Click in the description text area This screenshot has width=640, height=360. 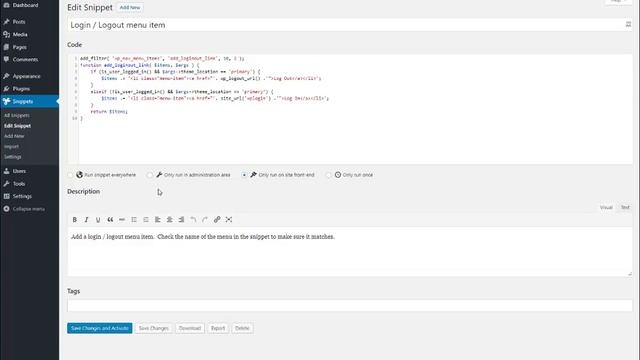350,252
